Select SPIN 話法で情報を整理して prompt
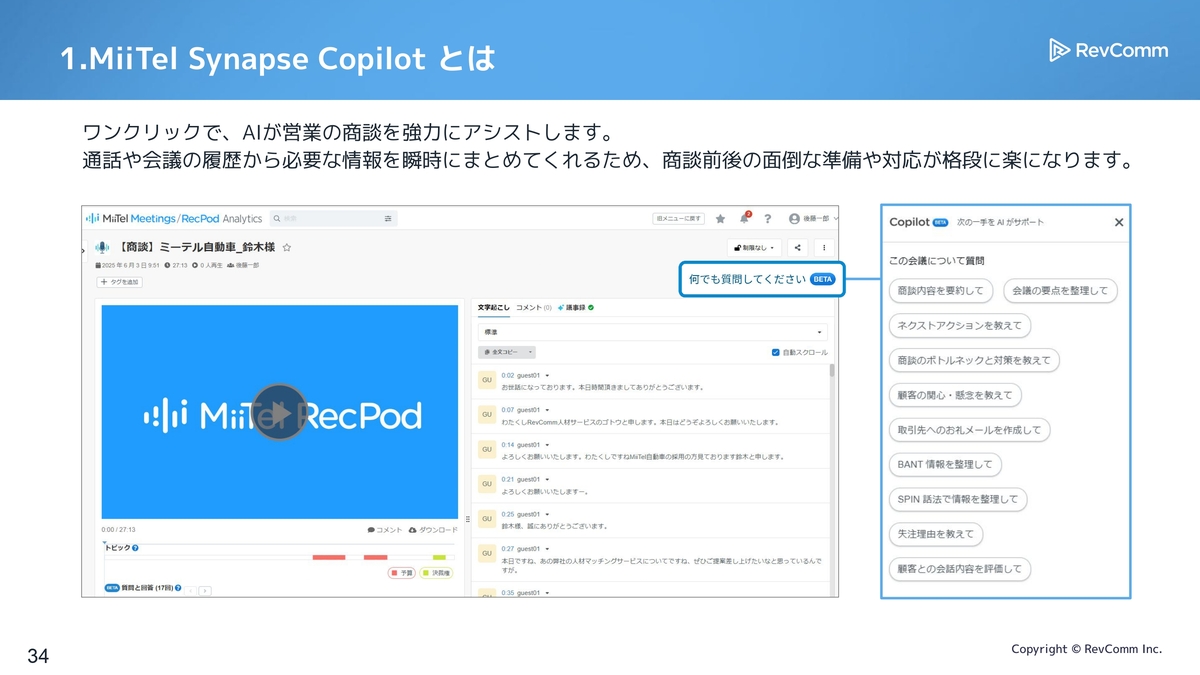1200x675 pixels. point(957,499)
